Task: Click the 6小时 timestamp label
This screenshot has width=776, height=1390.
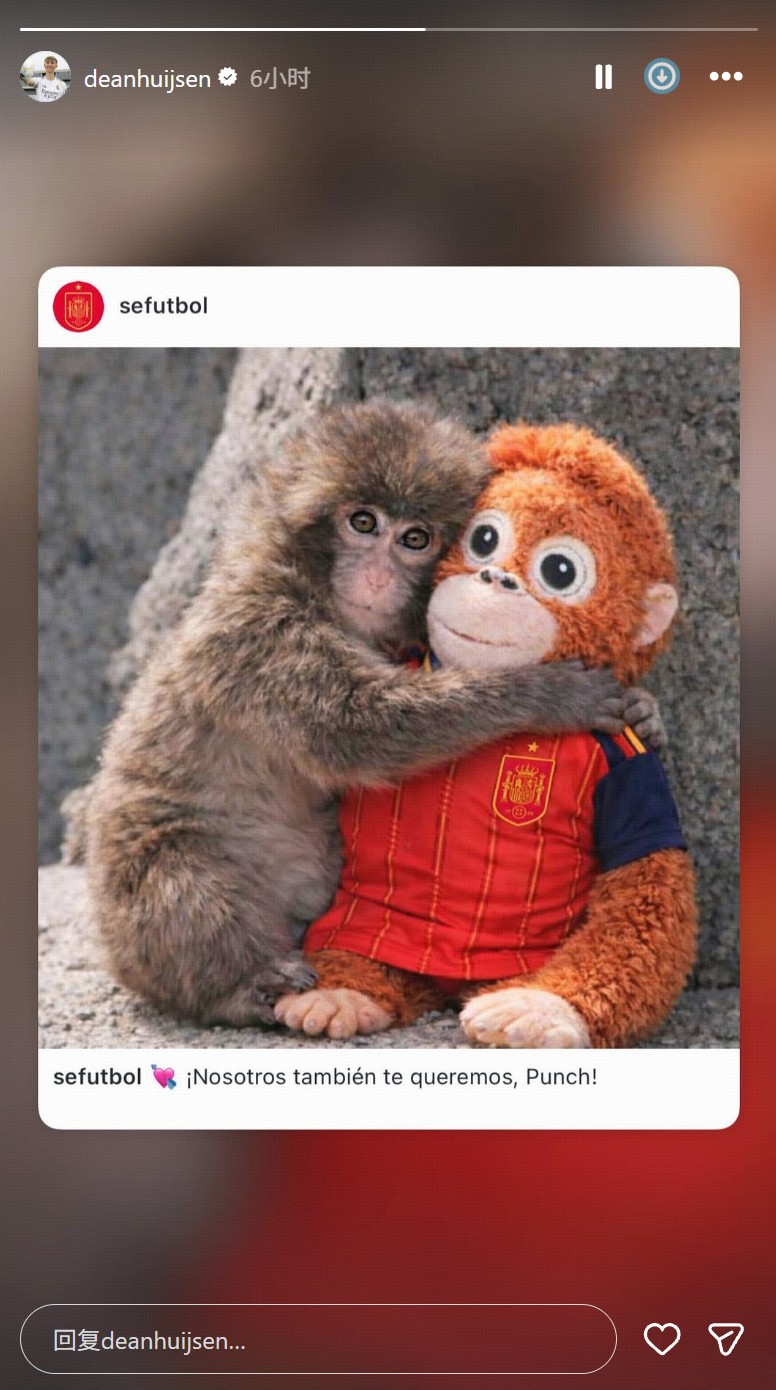Action: pos(279,78)
